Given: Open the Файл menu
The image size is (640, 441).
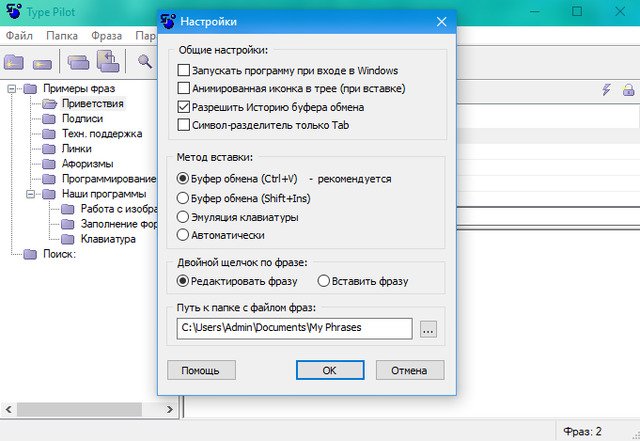Looking at the screenshot, I should (x=18, y=36).
